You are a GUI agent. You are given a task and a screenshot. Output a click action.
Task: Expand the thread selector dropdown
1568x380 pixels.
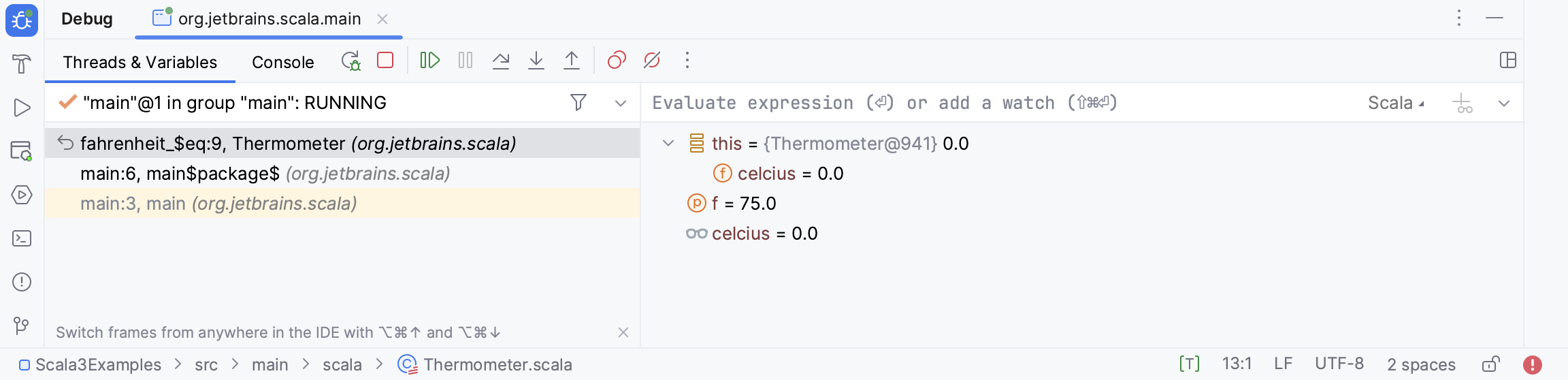621,104
